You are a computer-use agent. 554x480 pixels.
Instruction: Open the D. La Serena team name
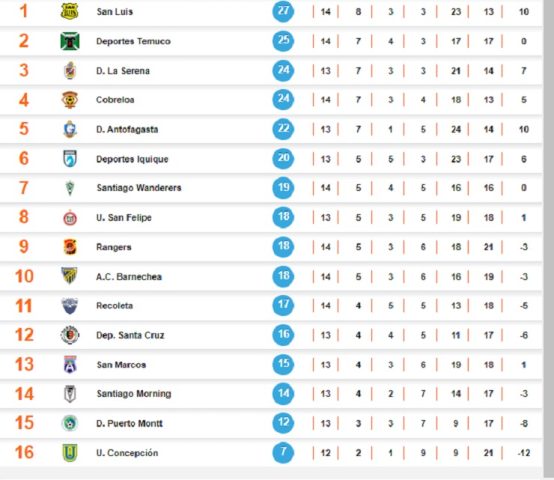point(123,71)
